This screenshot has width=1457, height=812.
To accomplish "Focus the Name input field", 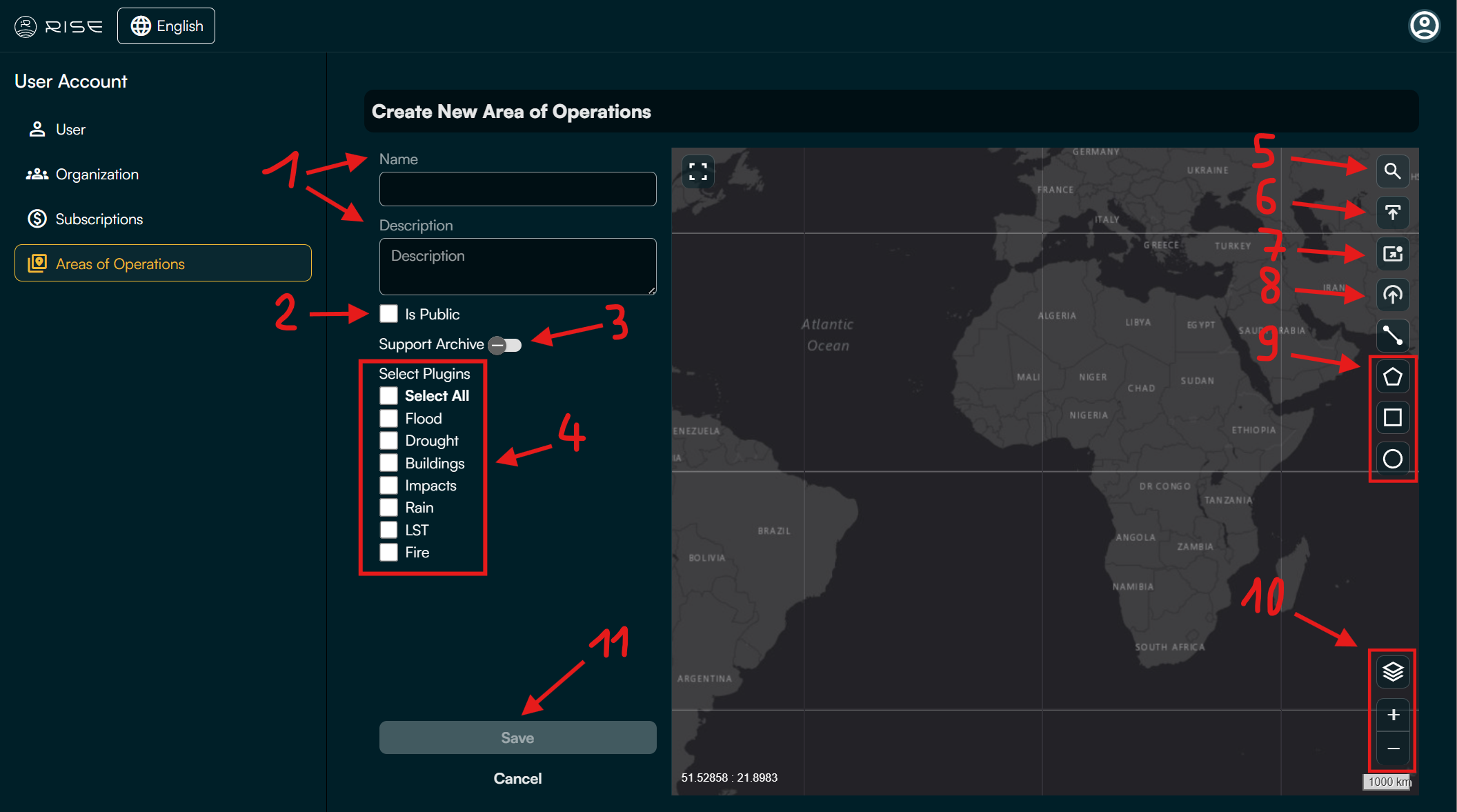I will 517,189.
